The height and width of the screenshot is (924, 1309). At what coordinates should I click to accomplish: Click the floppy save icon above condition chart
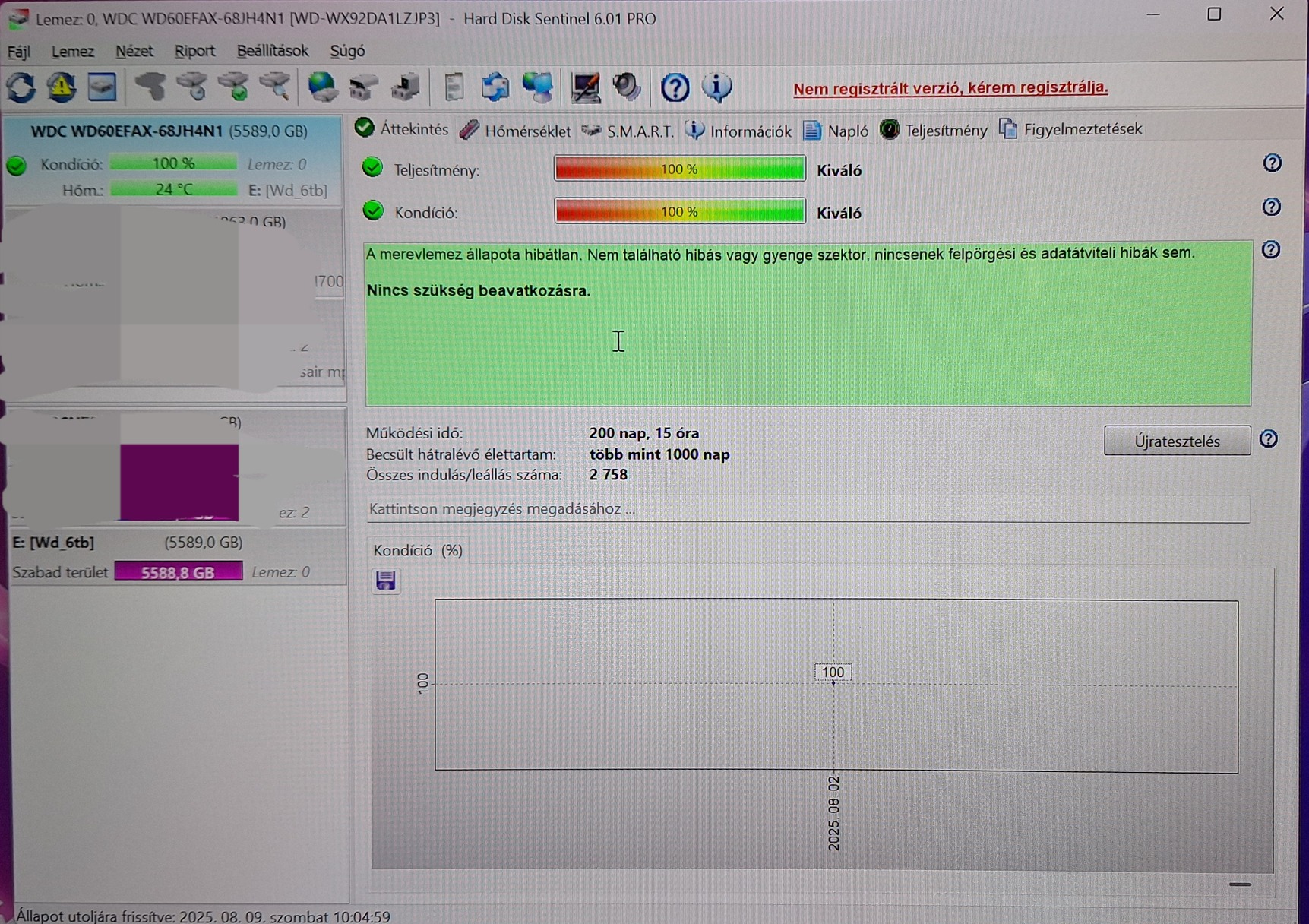click(x=386, y=581)
